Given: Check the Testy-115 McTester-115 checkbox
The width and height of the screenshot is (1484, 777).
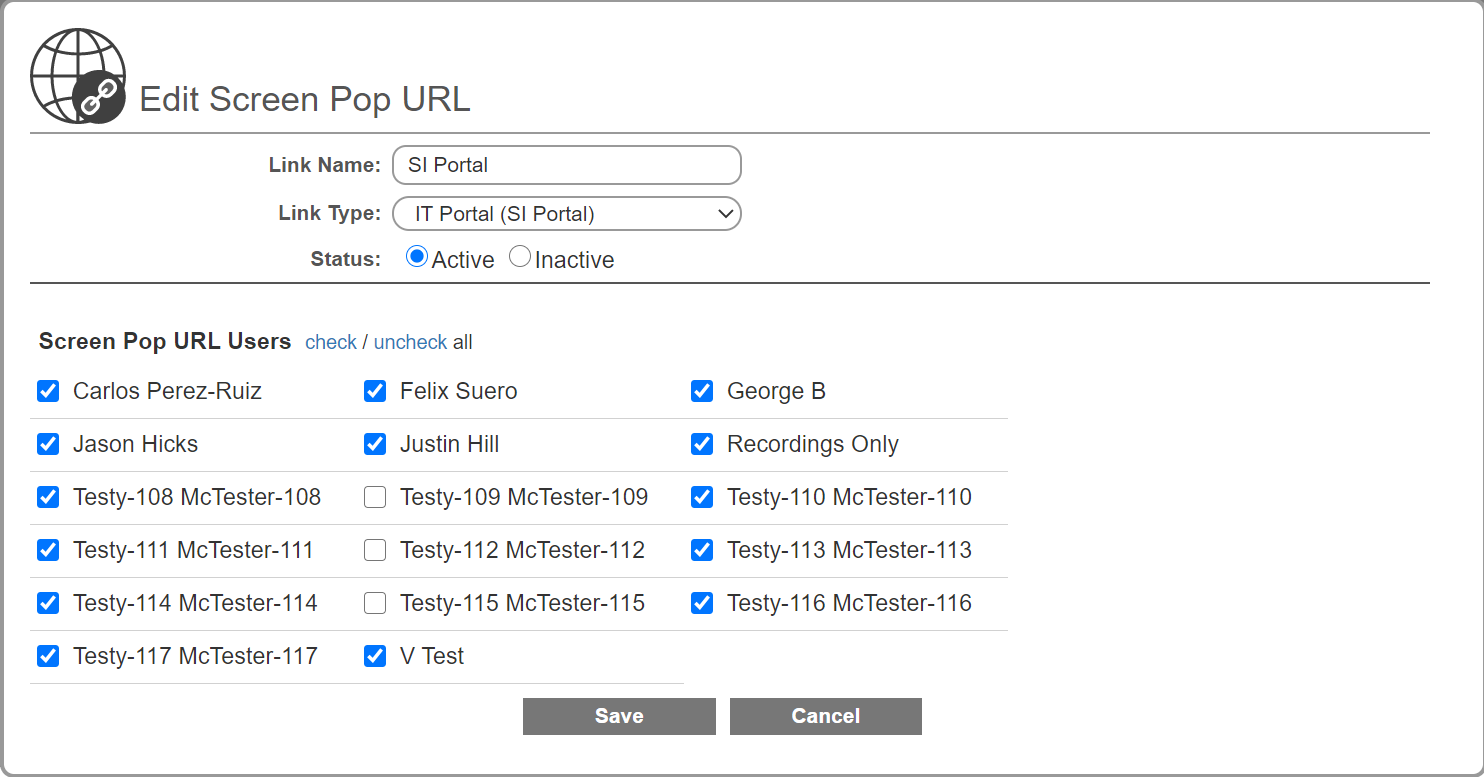Looking at the screenshot, I should click(375, 603).
